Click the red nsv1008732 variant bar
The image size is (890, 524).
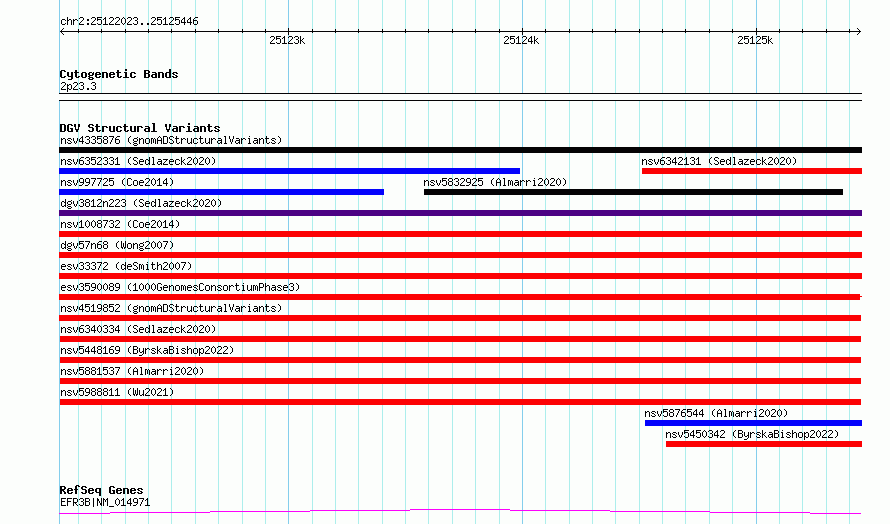click(460, 234)
